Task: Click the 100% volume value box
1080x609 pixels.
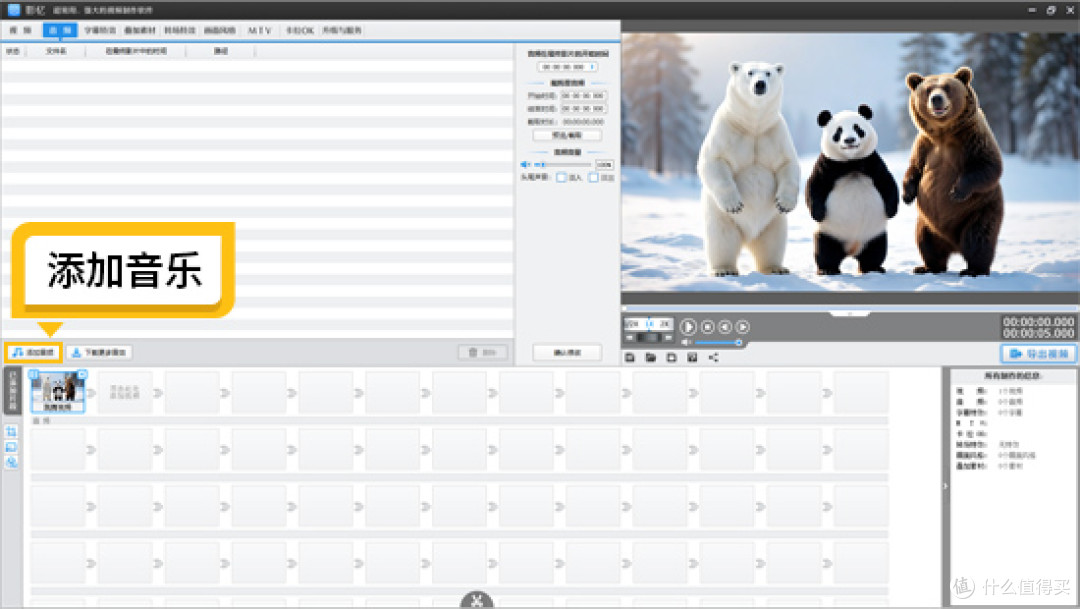Action: pyautogui.click(x=604, y=165)
